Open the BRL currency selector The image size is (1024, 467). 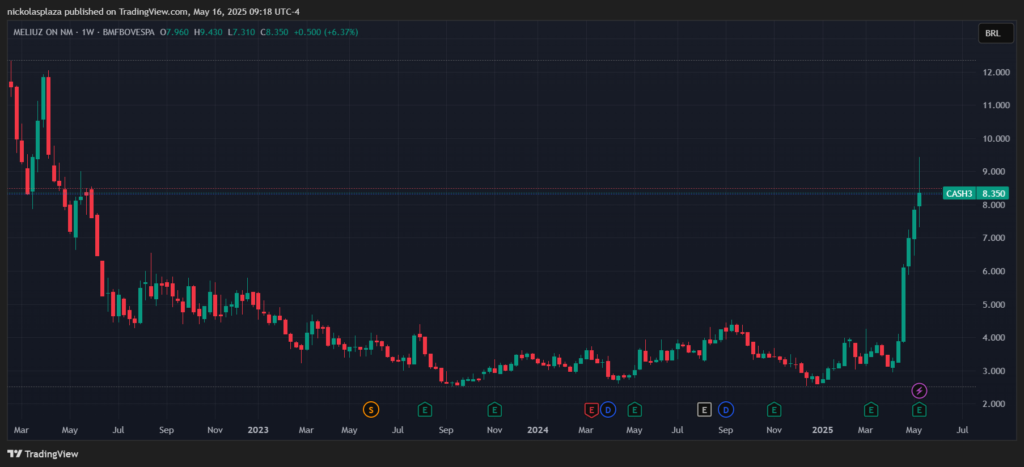pos(991,33)
